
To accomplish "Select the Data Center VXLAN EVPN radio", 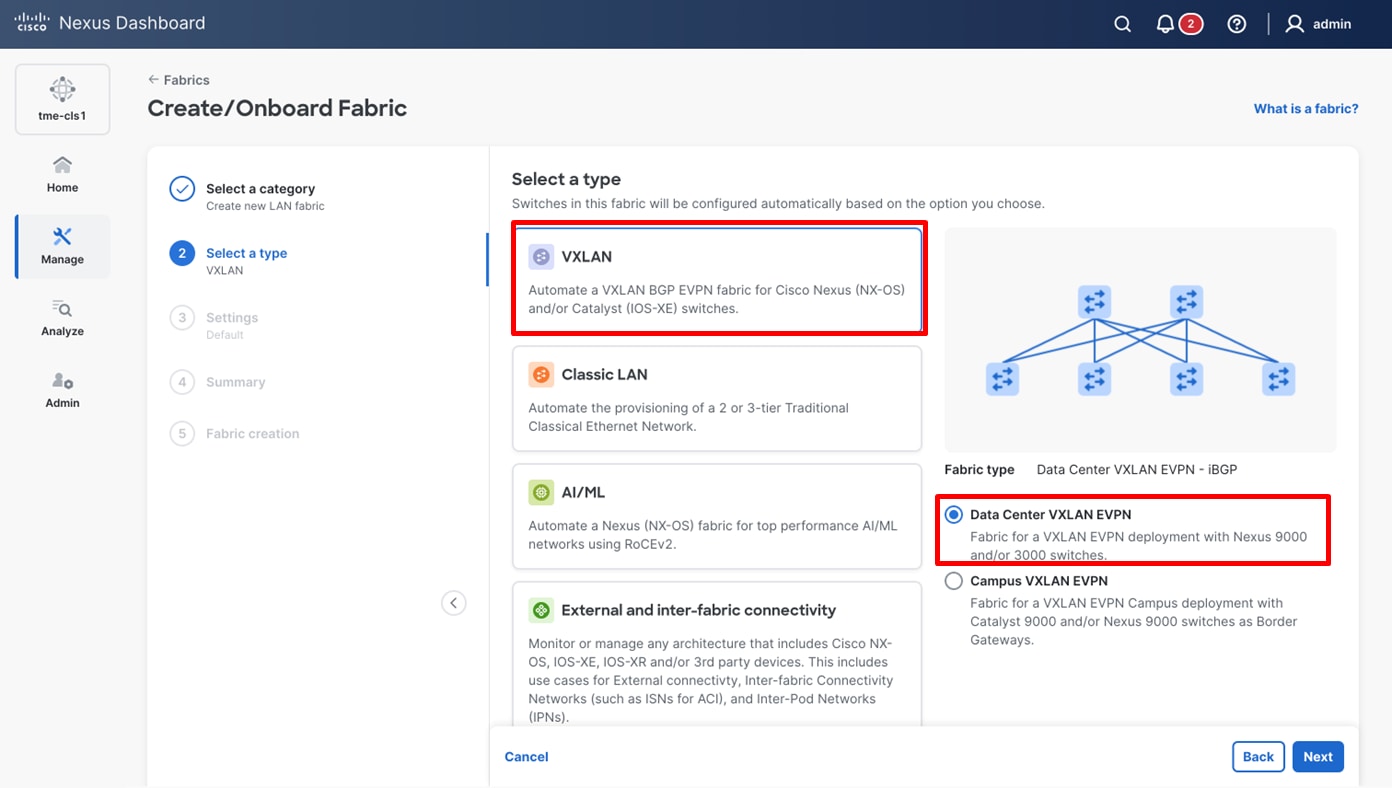I will click(954, 515).
